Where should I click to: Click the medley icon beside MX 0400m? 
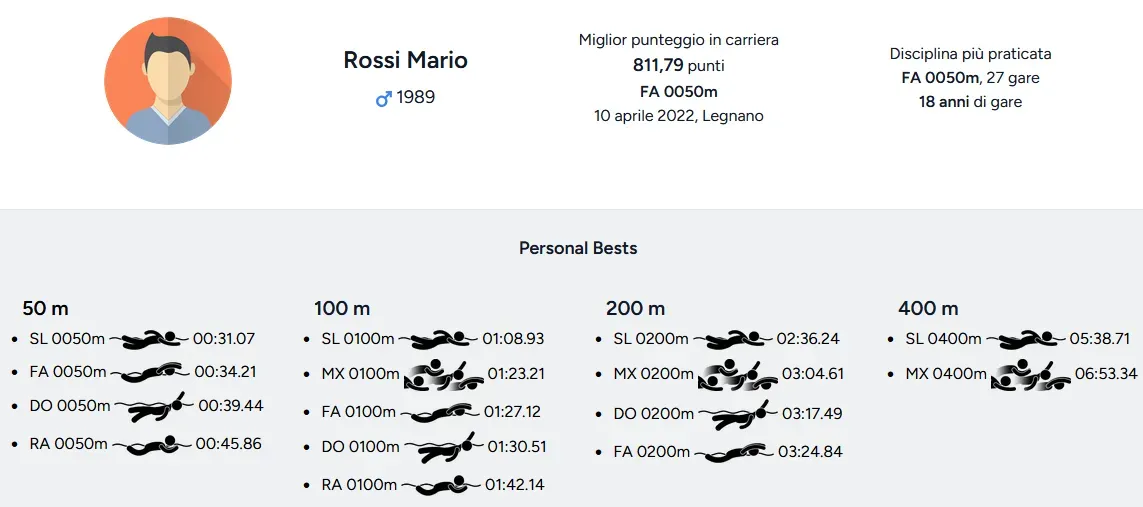point(1030,374)
